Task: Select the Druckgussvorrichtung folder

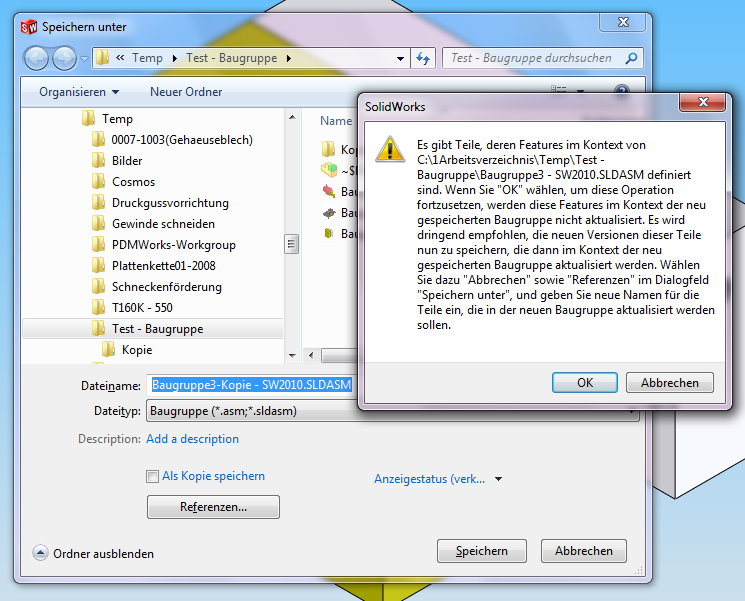Action: point(170,203)
